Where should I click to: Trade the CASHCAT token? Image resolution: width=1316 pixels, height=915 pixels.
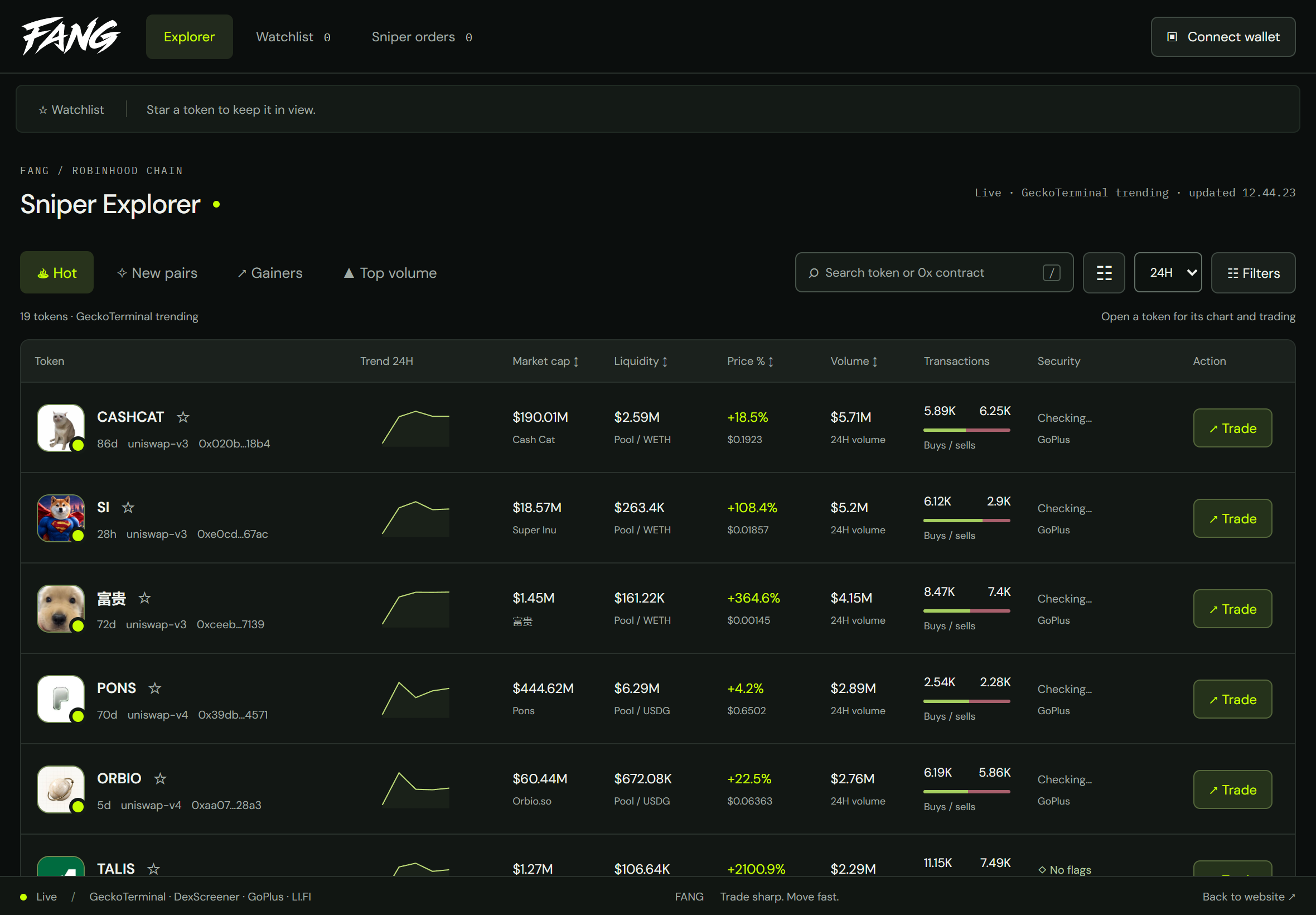pos(1232,428)
